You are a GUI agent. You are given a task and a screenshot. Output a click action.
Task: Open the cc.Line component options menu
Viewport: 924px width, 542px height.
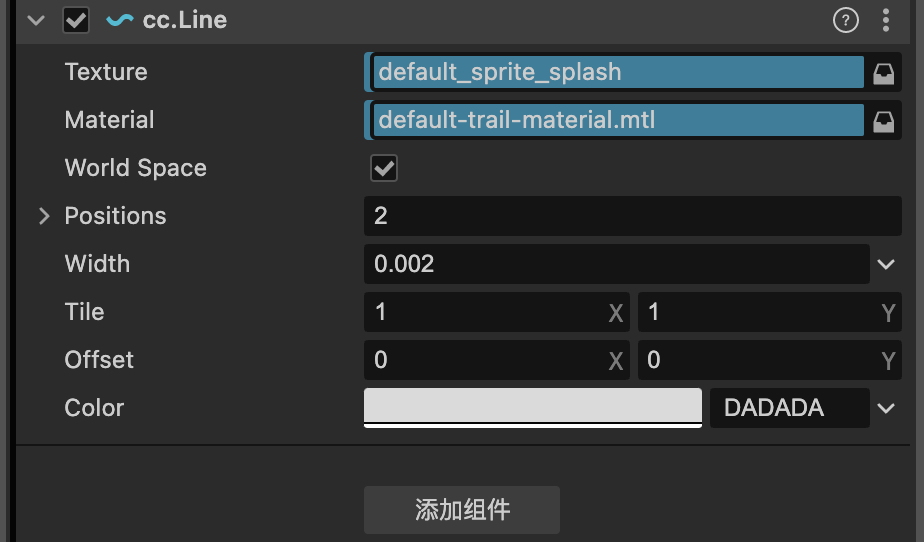886,20
